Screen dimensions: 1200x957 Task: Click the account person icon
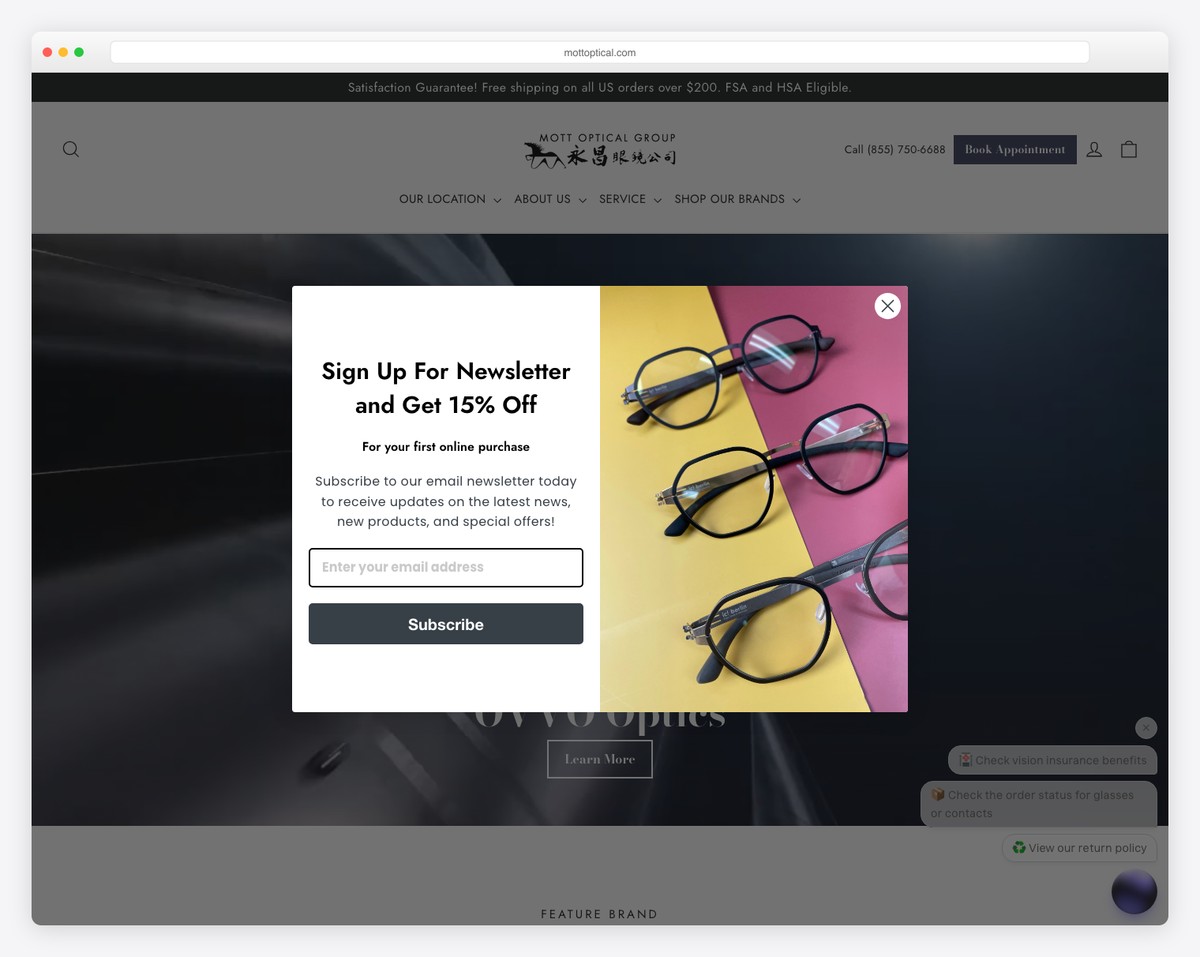click(1094, 148)
